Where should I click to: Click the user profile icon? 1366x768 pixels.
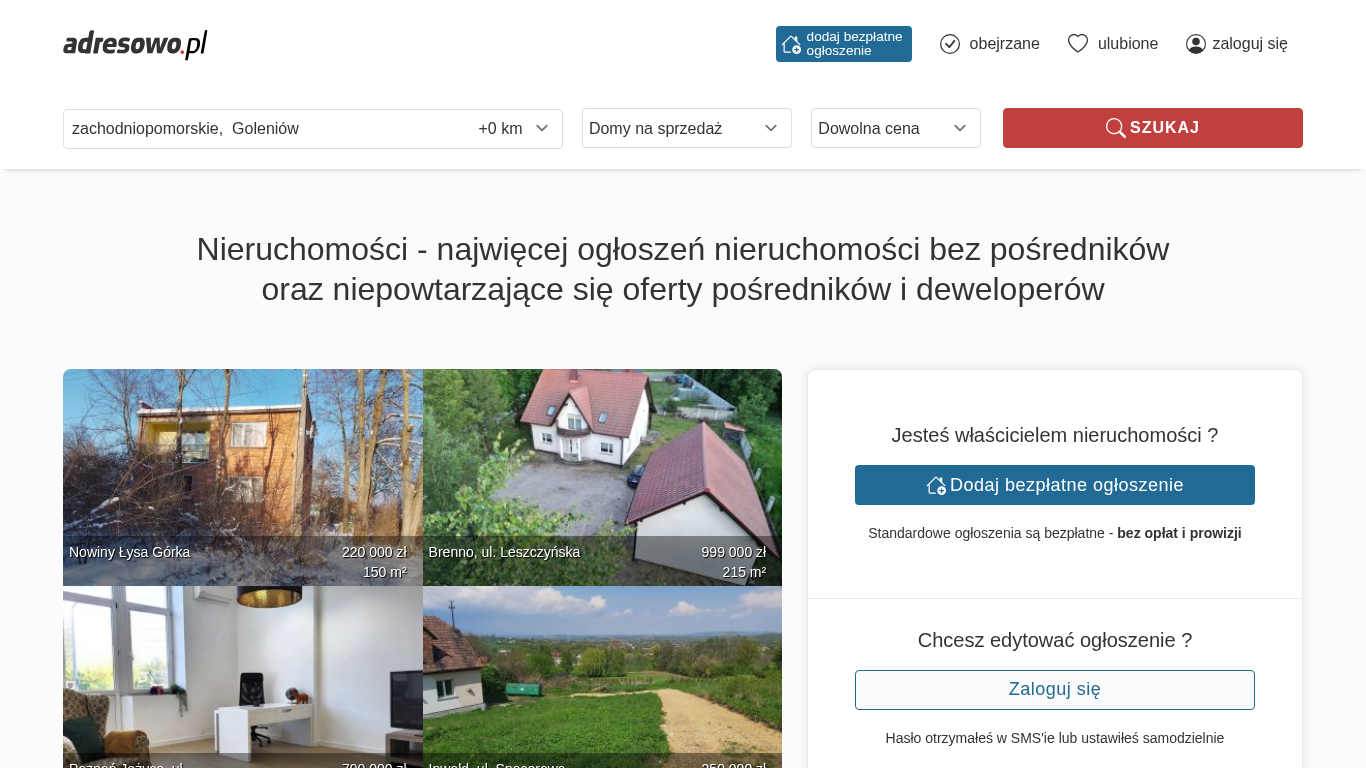[1195, 44]
